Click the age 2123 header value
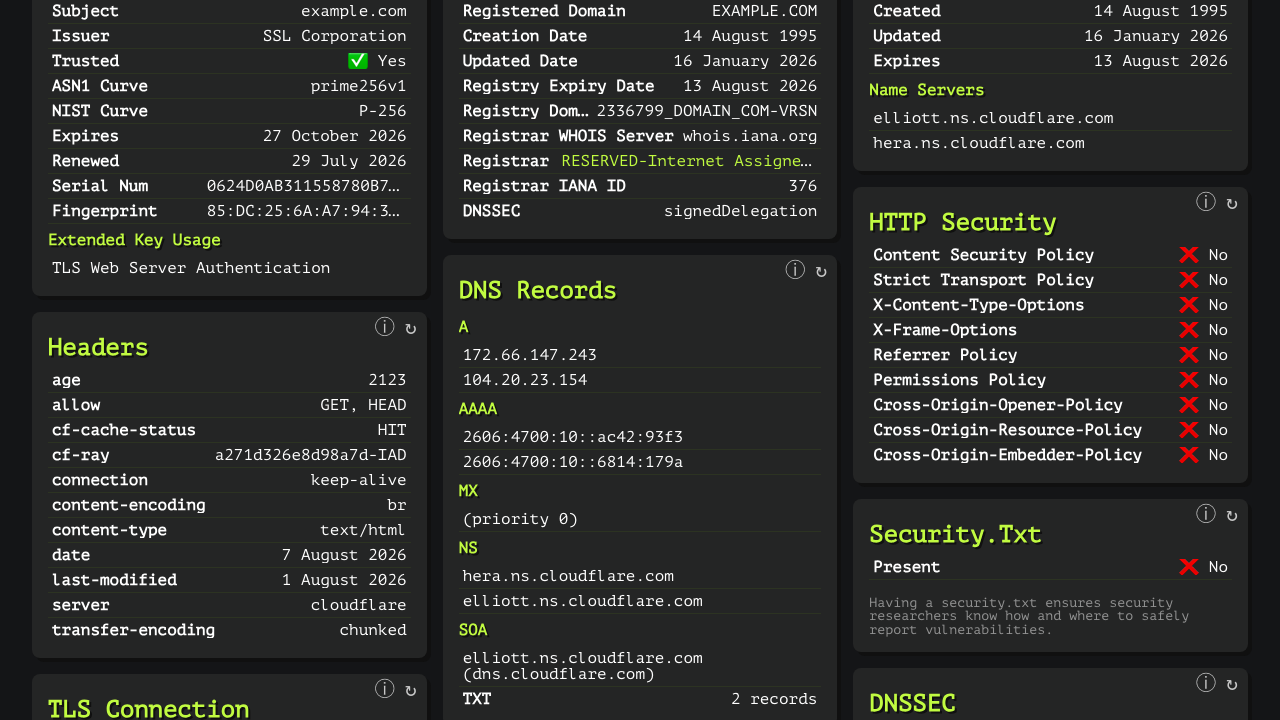The height and width of the screenshot is (720, 1280). tap(388, 380)
